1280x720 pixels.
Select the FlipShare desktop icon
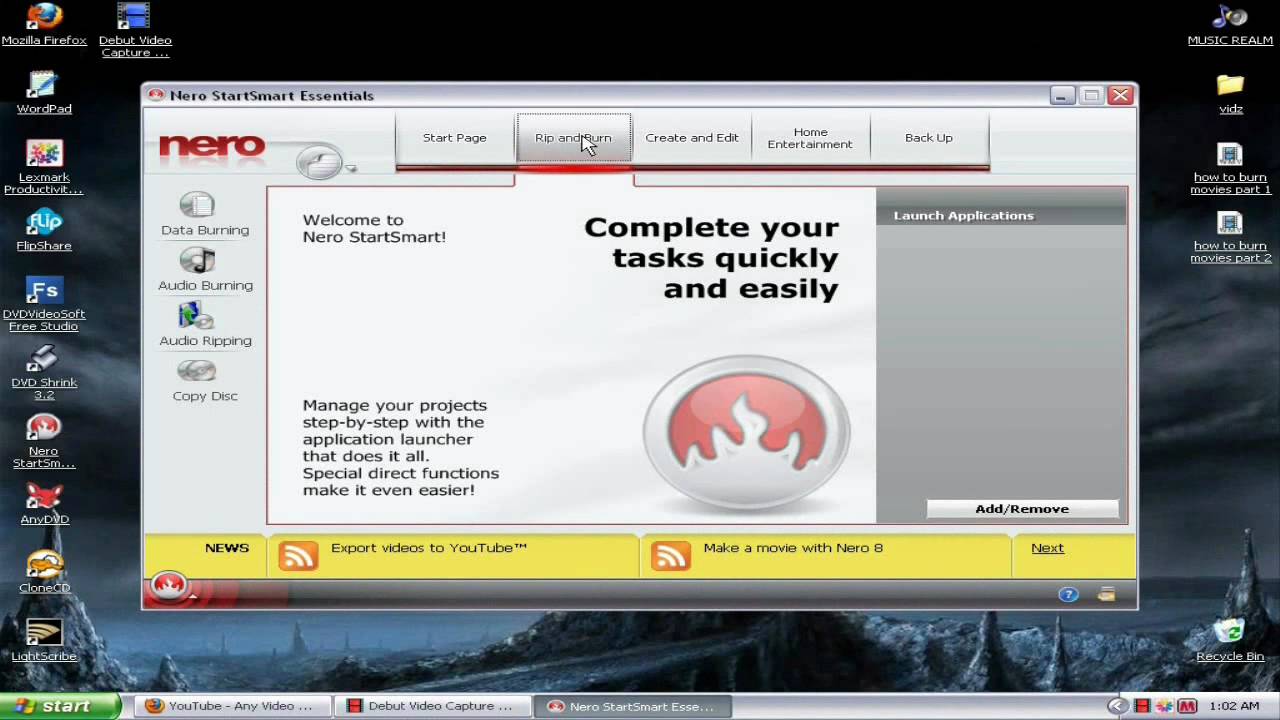[44, 230]
